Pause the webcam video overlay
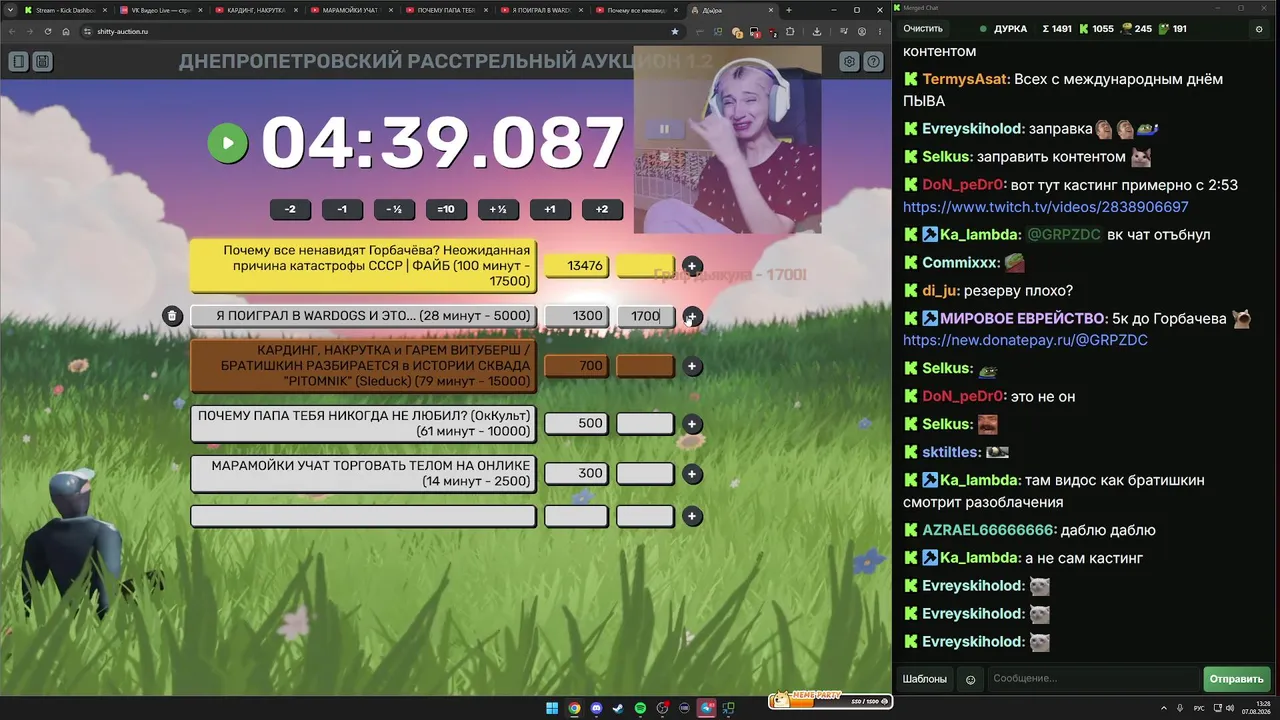The width and height of the screenshot is (1280, 720). [664, 128]
